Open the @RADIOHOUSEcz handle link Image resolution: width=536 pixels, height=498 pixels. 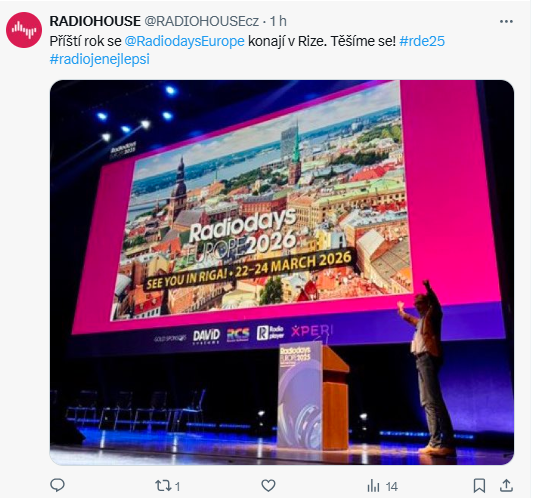coord(201,21)
